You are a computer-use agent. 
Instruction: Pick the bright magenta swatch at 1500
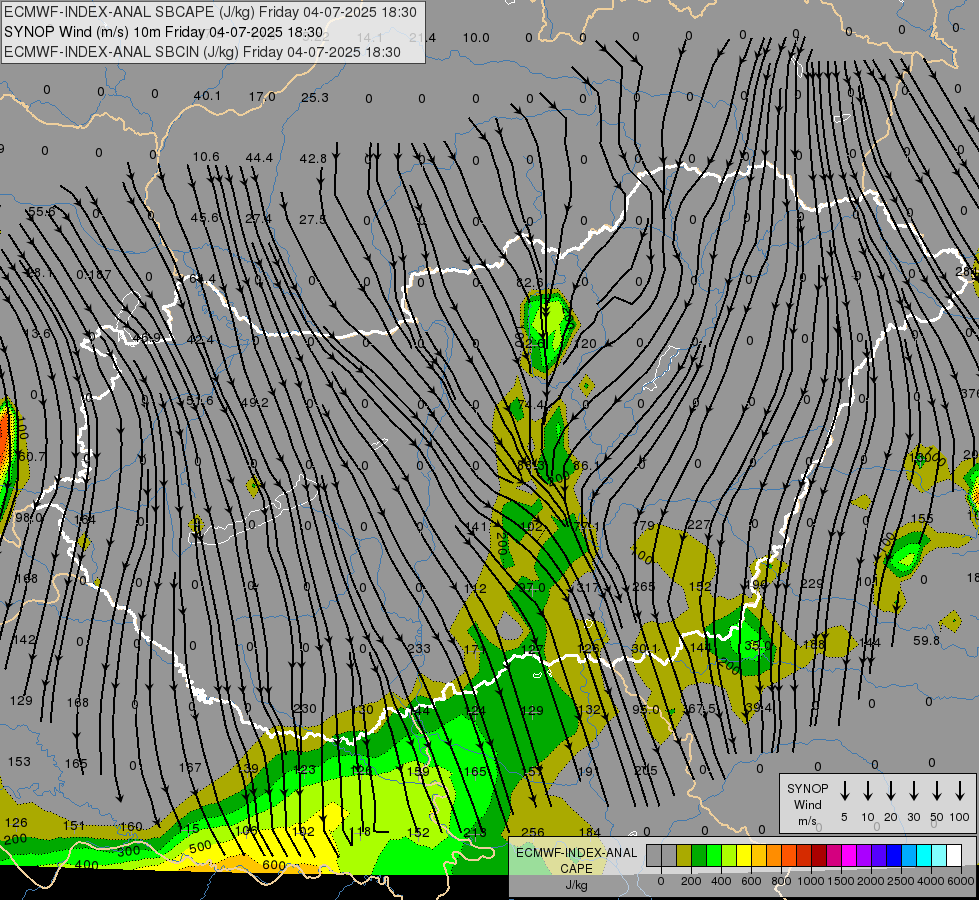(849, 856)
